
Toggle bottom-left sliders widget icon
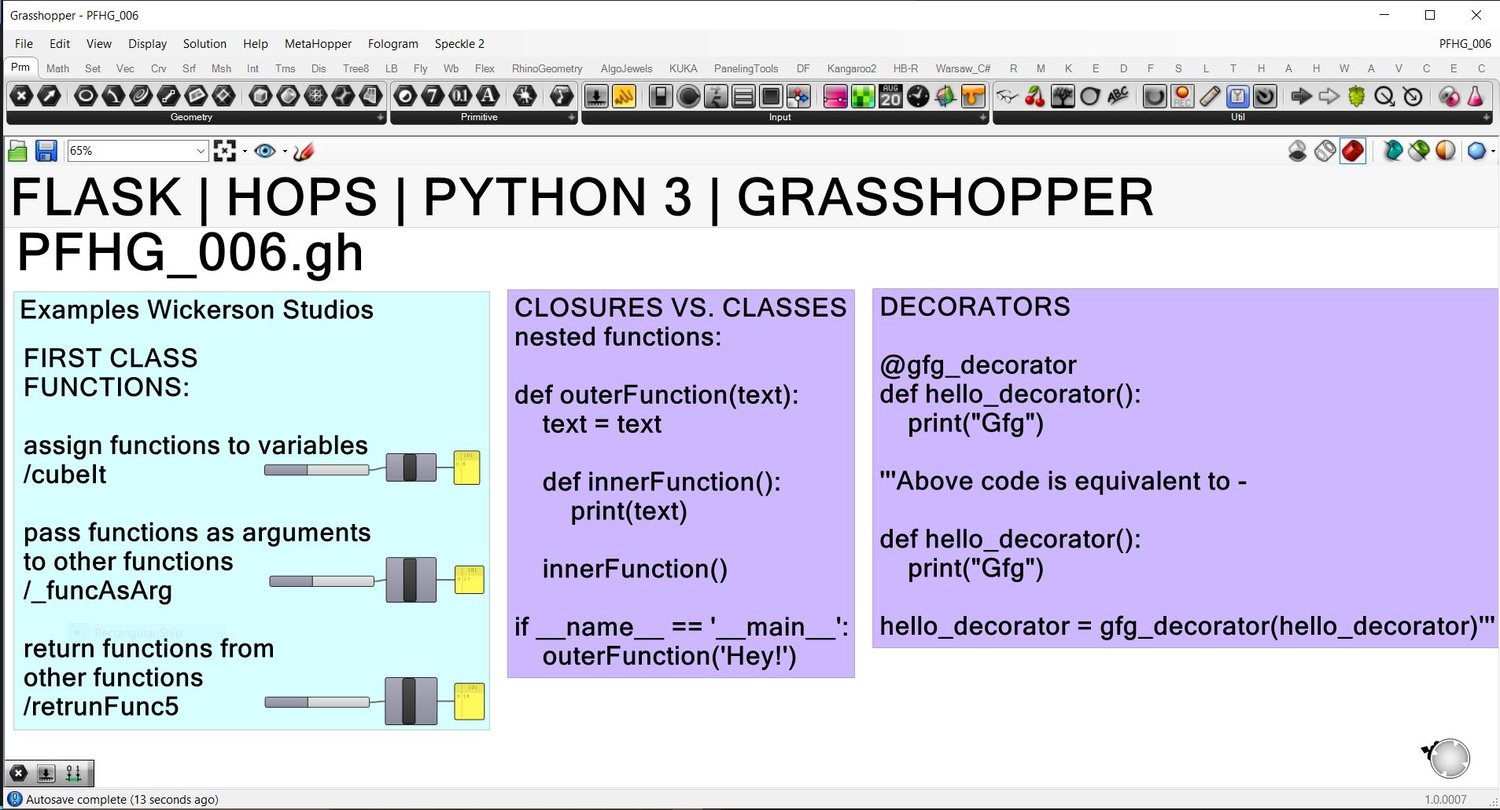pyautogui.click(x=73, y=773)
